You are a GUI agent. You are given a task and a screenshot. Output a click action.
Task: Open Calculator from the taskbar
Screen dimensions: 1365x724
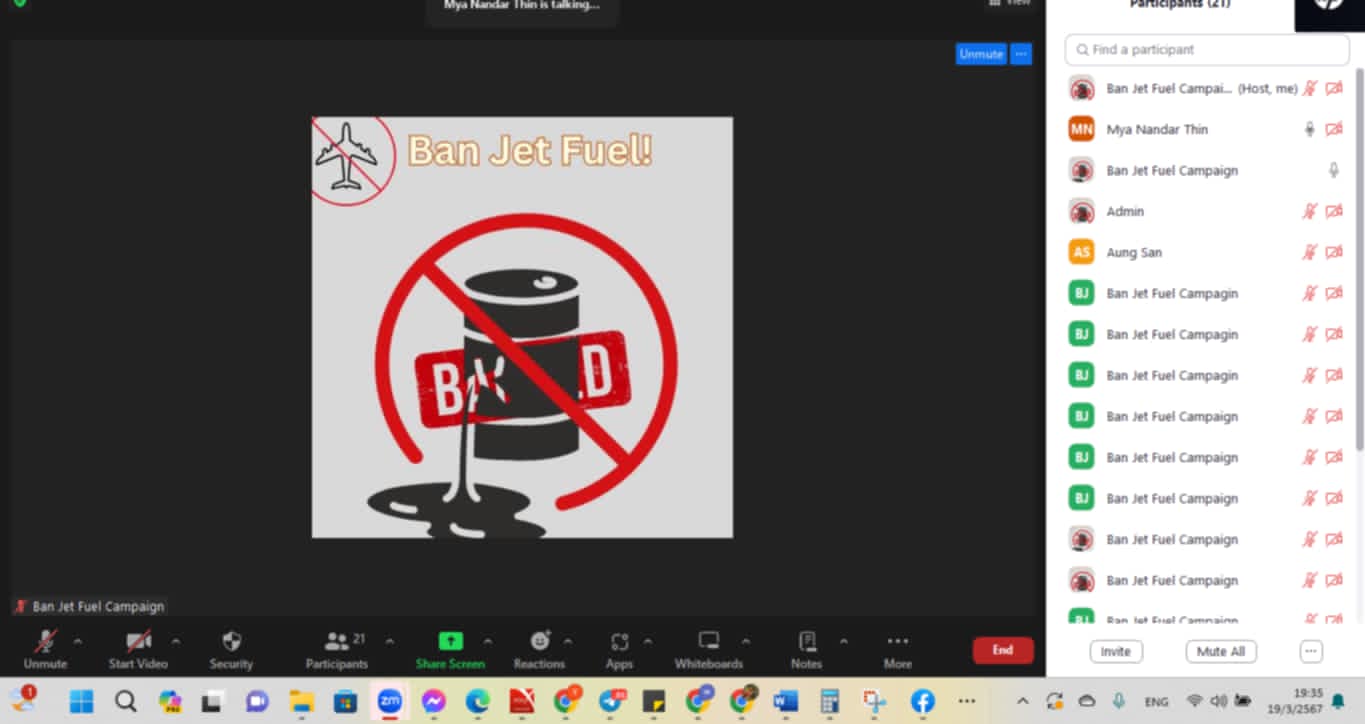coord(829,701)
